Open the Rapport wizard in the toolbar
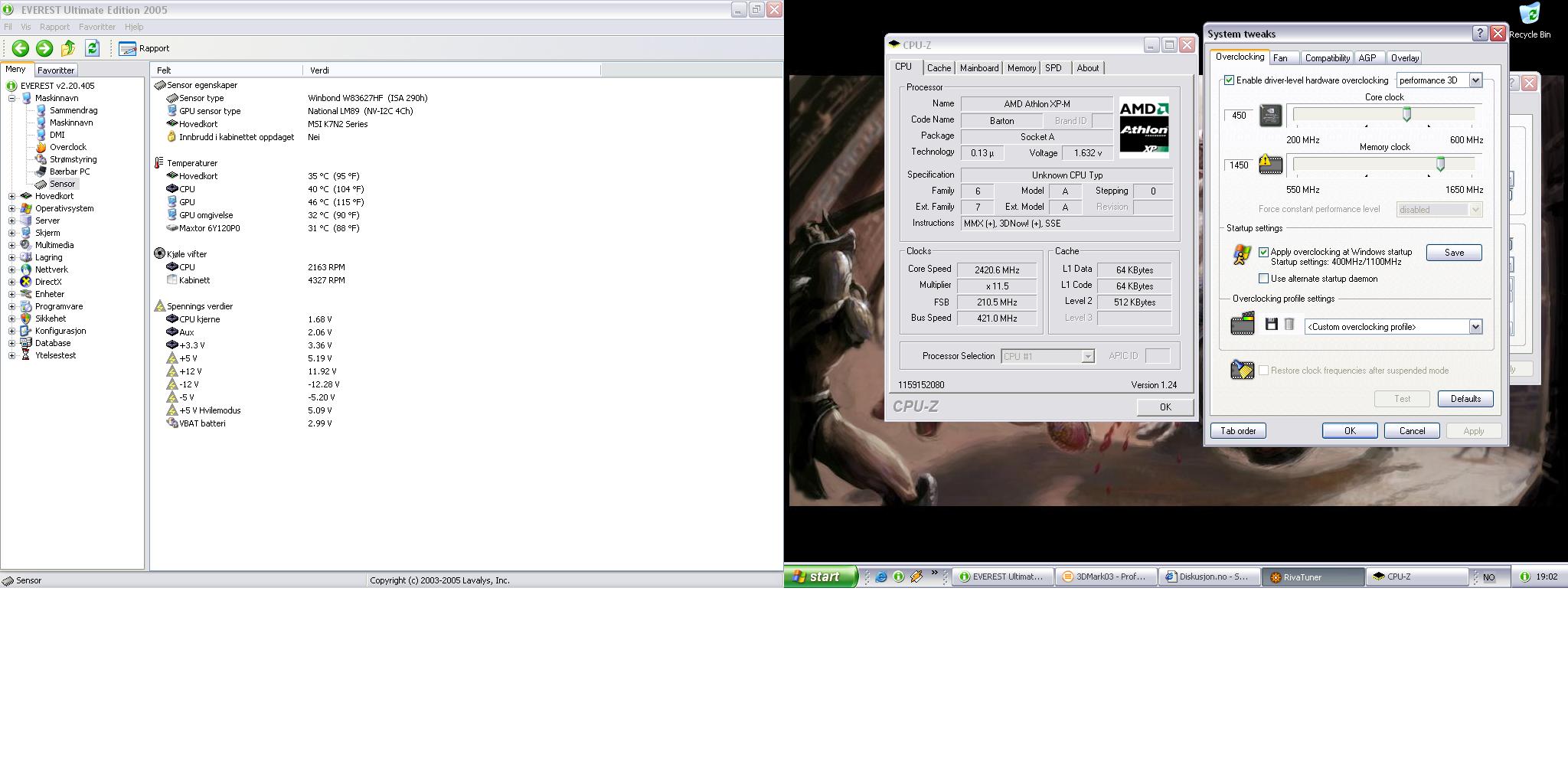This screenshot has width=1568, height=784. 144,48
